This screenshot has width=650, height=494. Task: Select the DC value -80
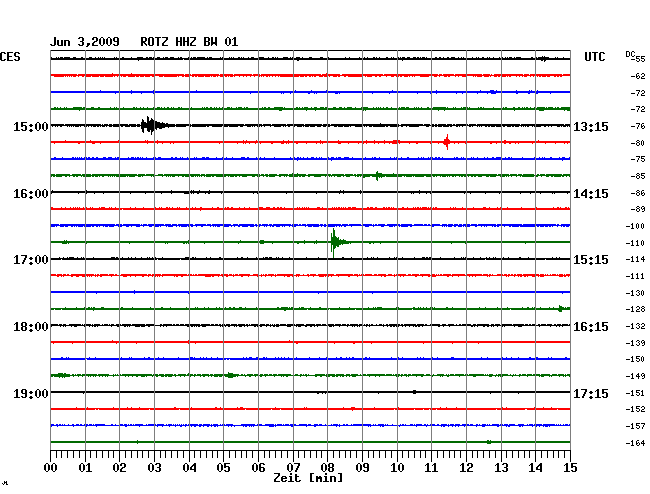coord(638,143)
